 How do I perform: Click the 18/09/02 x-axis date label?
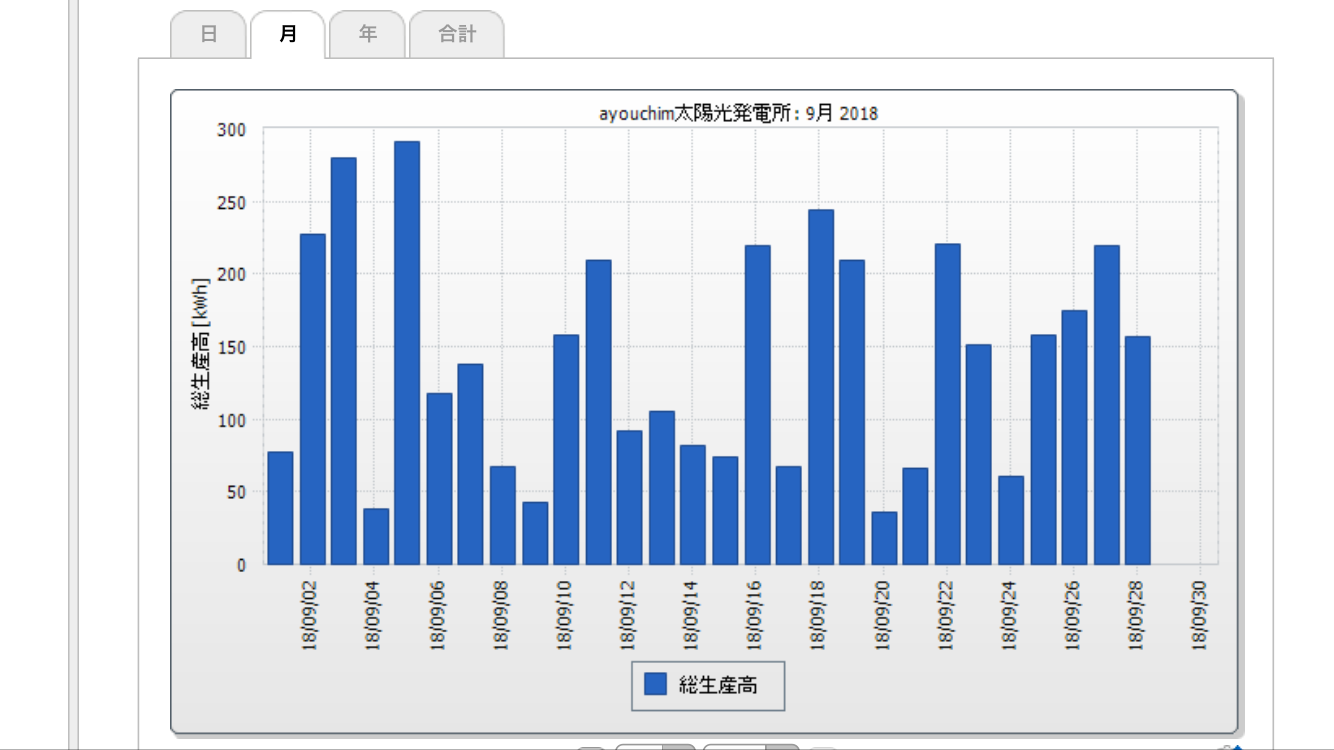coord(309,614)
